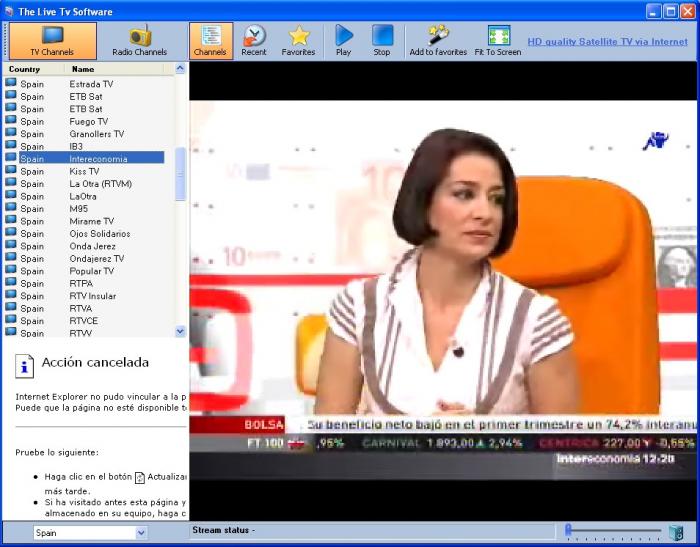This screenshot has width=700, height=547.
Task: Click the speaker mute icon
Action: coord(676,532)
